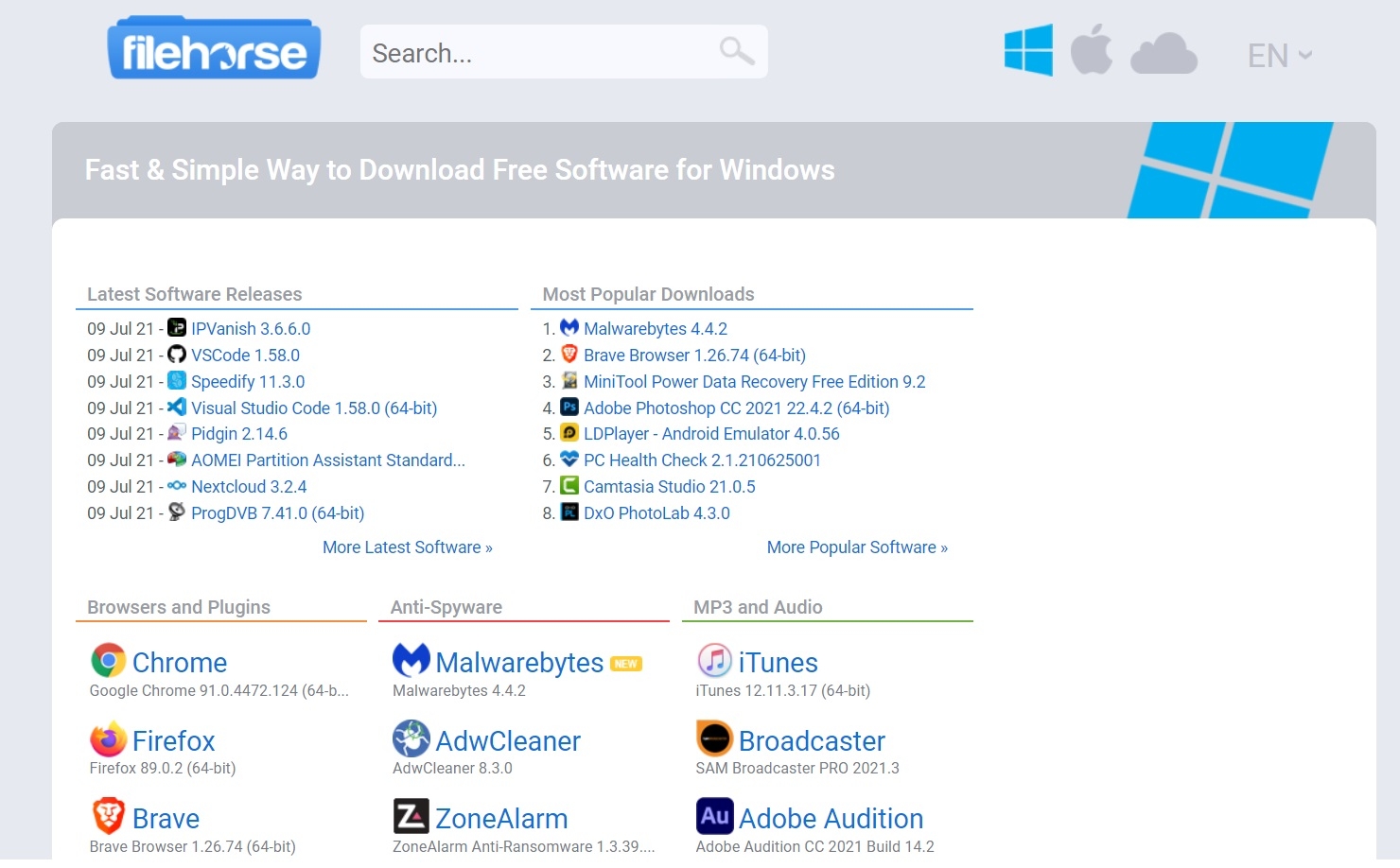Open the AdwCleaner title link

point(507,741)
